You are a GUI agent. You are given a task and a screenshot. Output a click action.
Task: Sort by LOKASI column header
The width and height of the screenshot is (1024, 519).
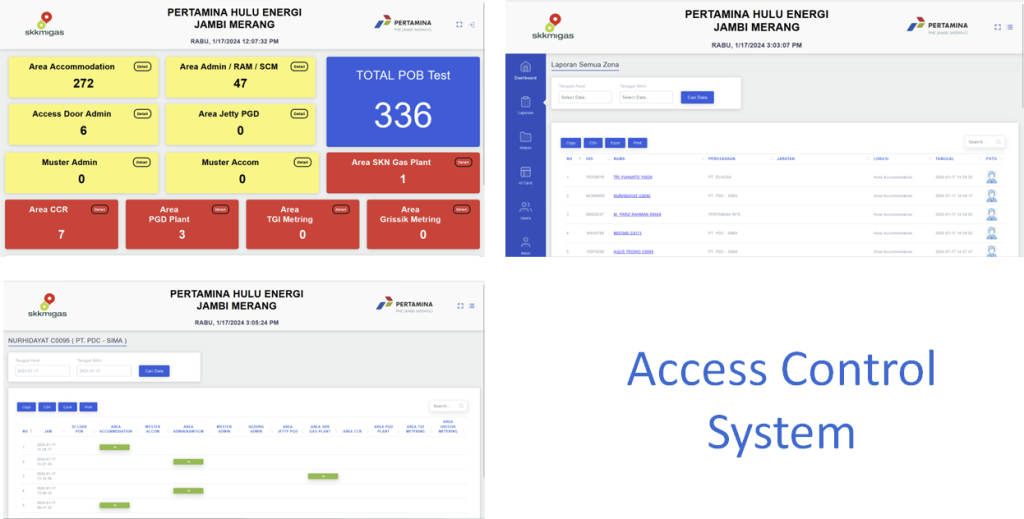click(x=881, y=159)
